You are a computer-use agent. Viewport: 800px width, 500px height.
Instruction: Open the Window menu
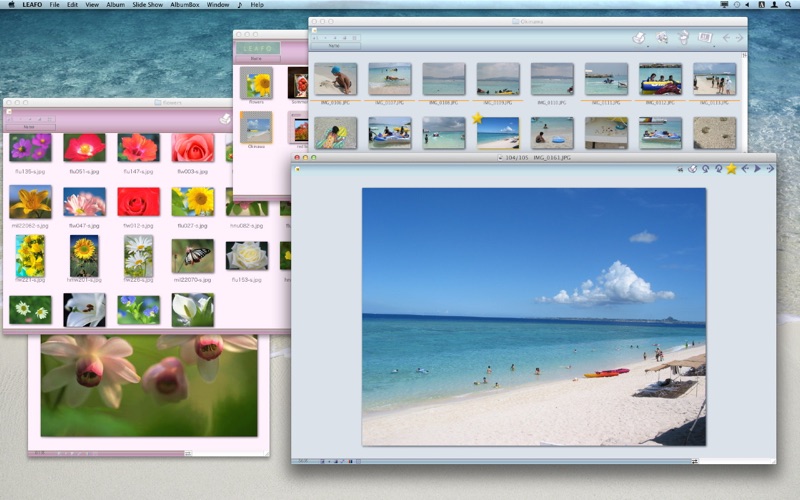coord(218,5)
